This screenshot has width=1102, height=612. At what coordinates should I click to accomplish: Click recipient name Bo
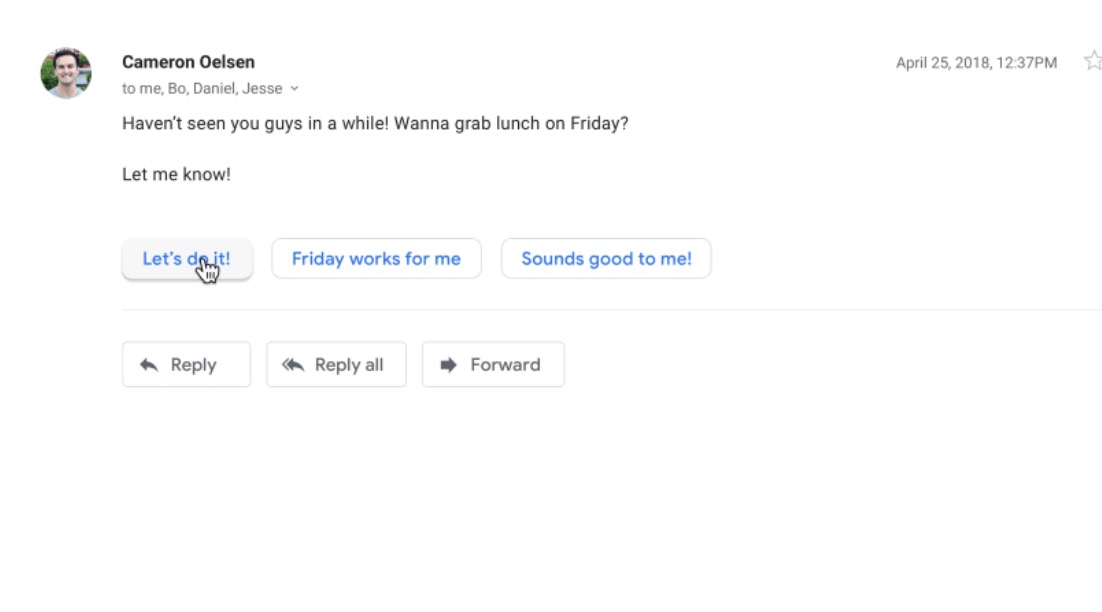click(x=176, y=89)
